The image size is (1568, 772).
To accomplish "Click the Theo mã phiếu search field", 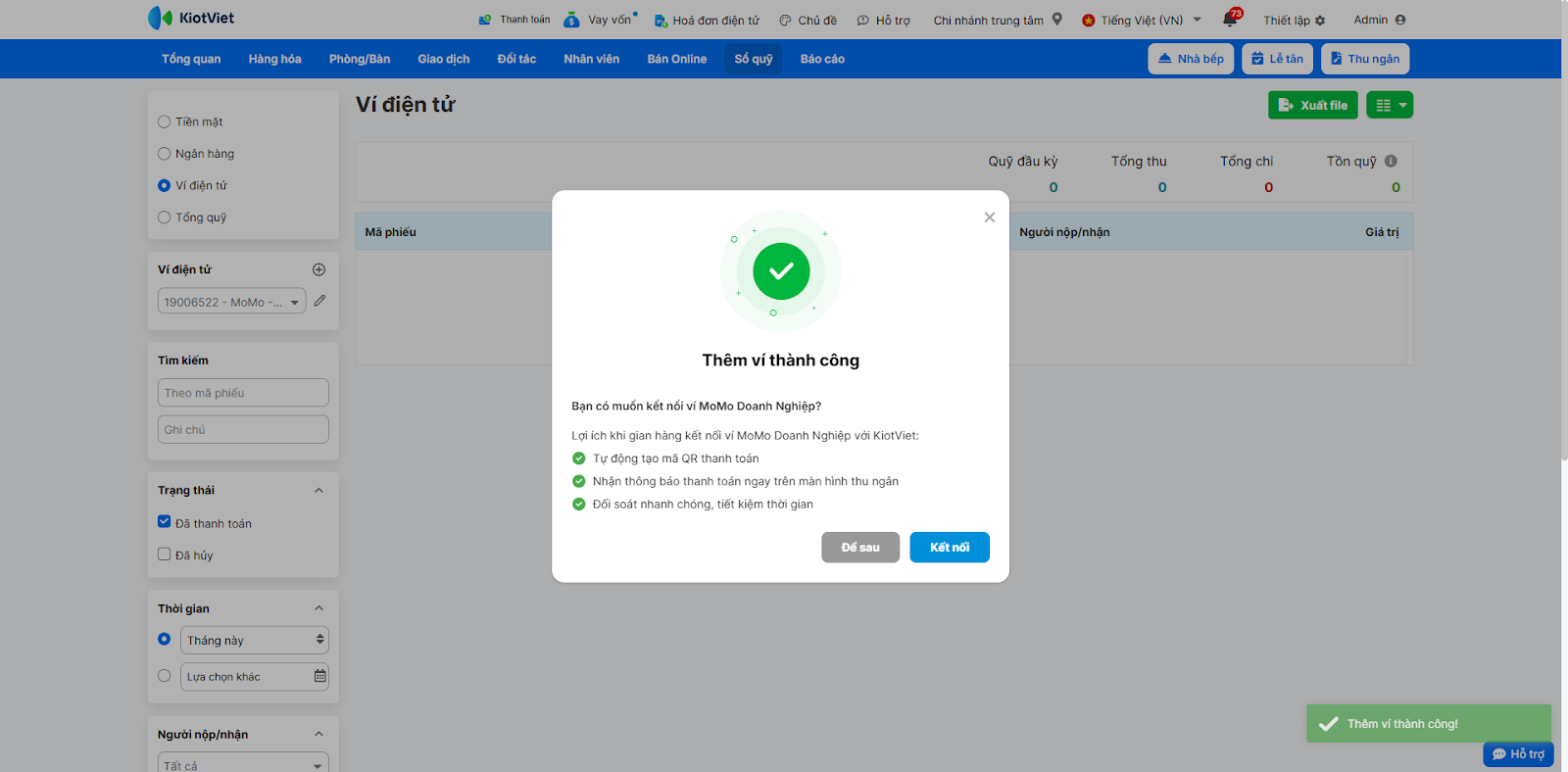I will pos(243,393).
